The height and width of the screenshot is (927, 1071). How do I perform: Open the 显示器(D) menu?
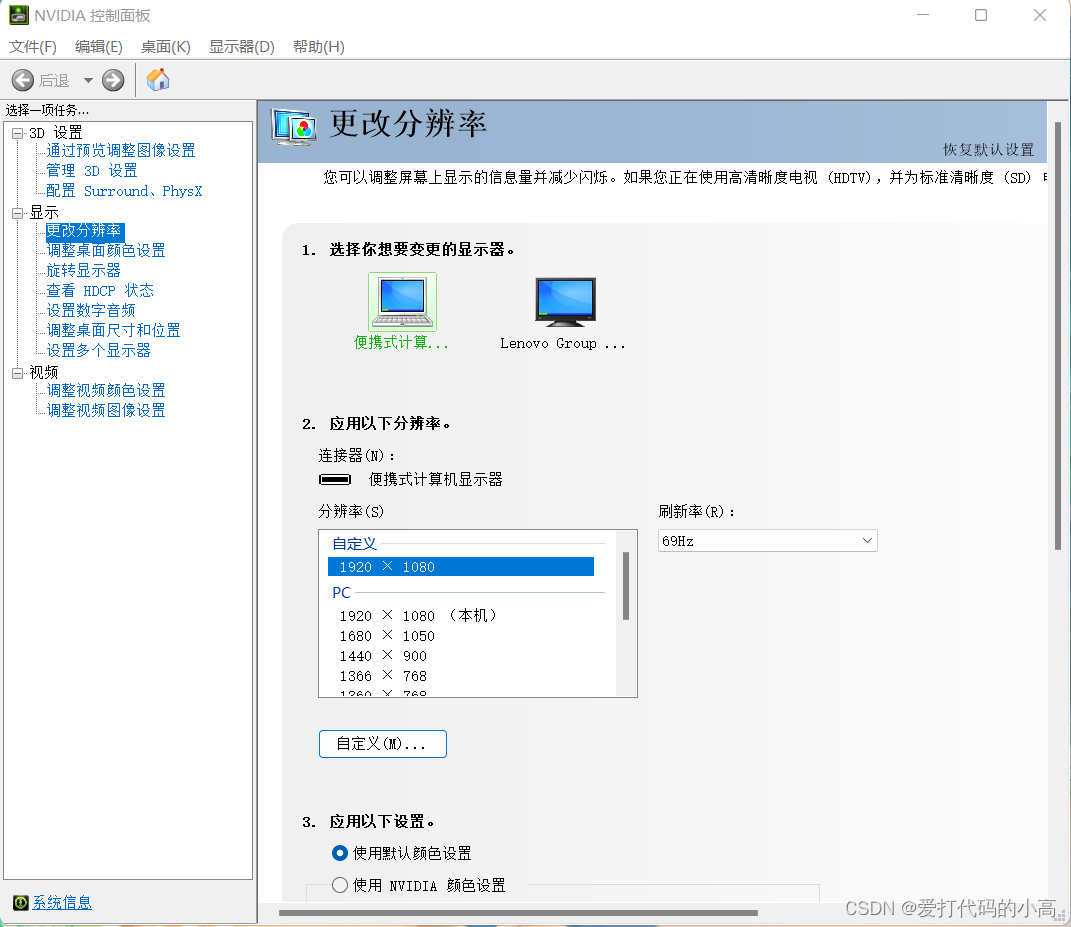[242, 46]
